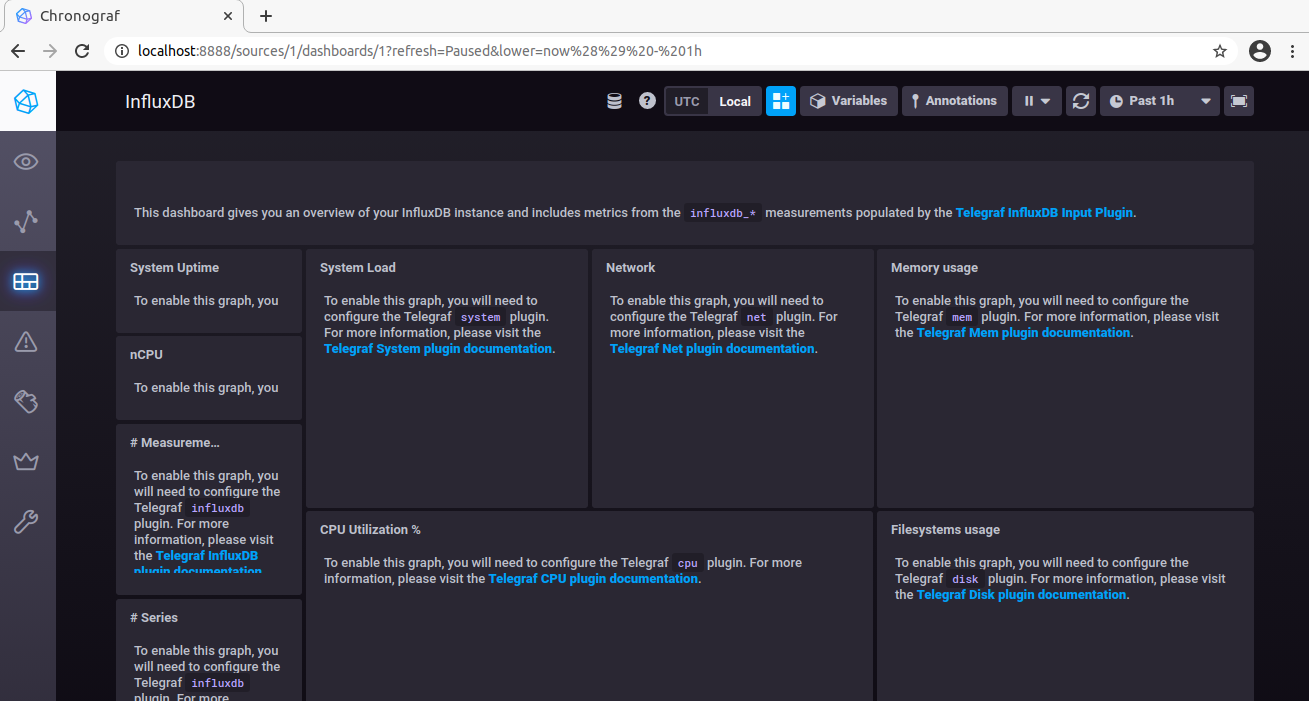Open Host List via eye icon
This screenshot has width=1309, height=701.
pyautogui.click(x=27, y=162)
